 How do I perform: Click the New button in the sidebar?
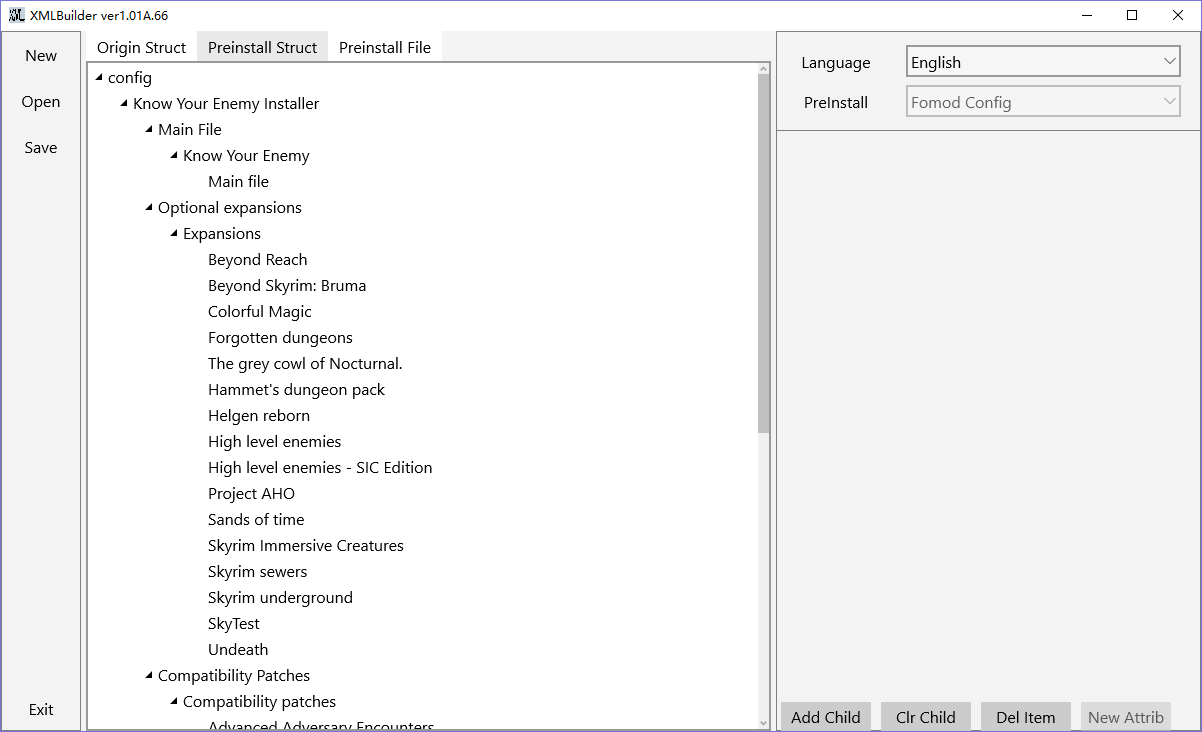[41, 56]
